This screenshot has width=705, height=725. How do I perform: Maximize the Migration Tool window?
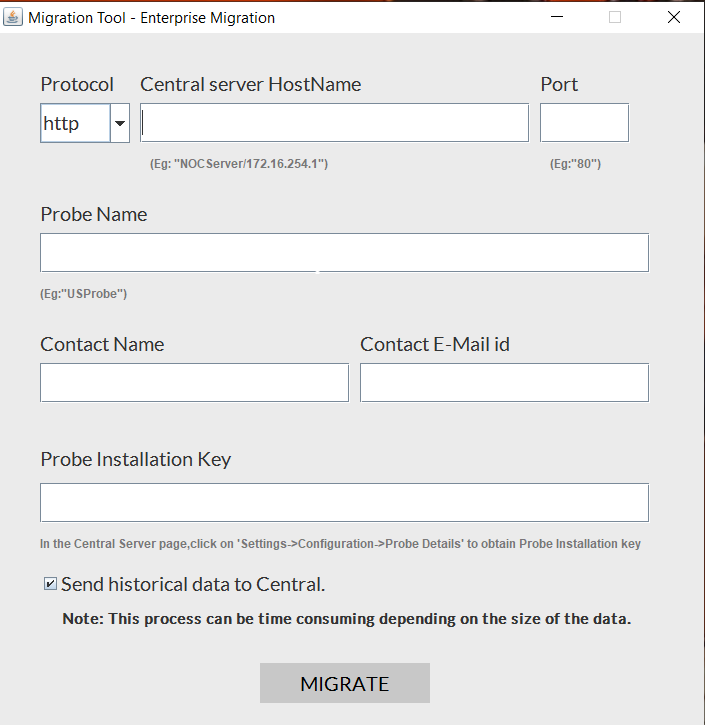(615, 17)
